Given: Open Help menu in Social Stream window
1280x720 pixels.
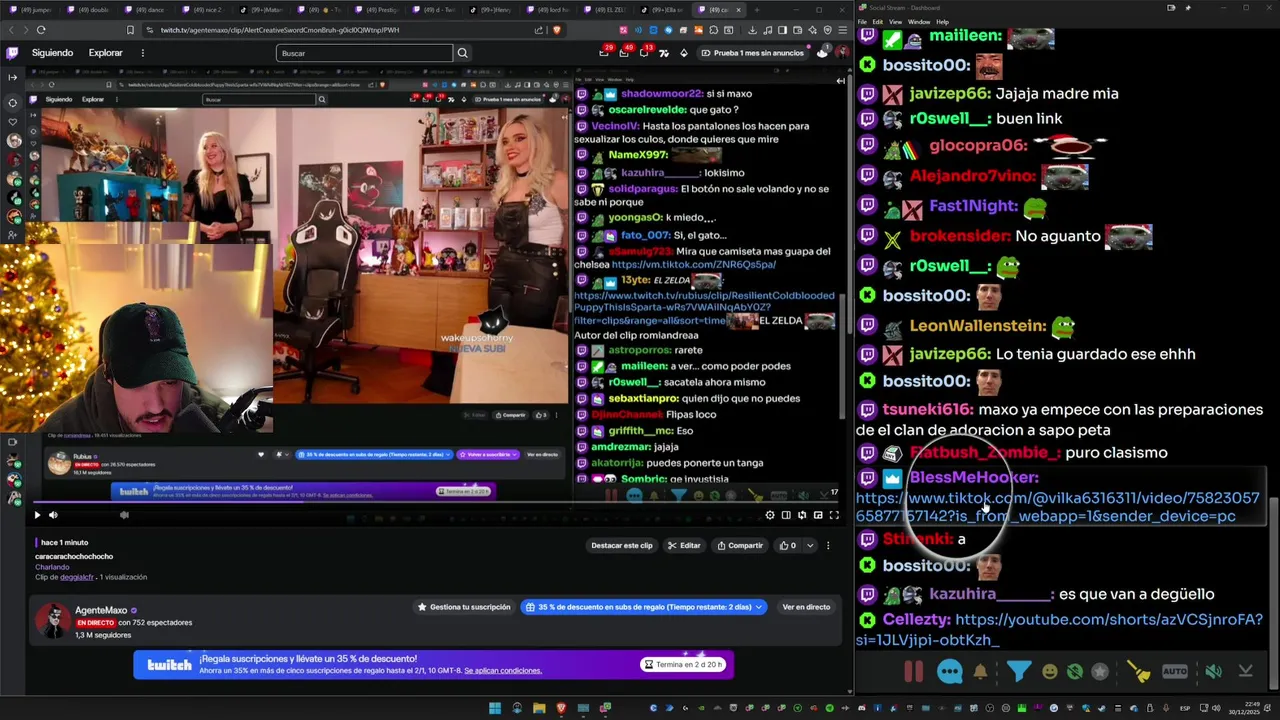Looking at the screenshot, I should pos(942,21).
